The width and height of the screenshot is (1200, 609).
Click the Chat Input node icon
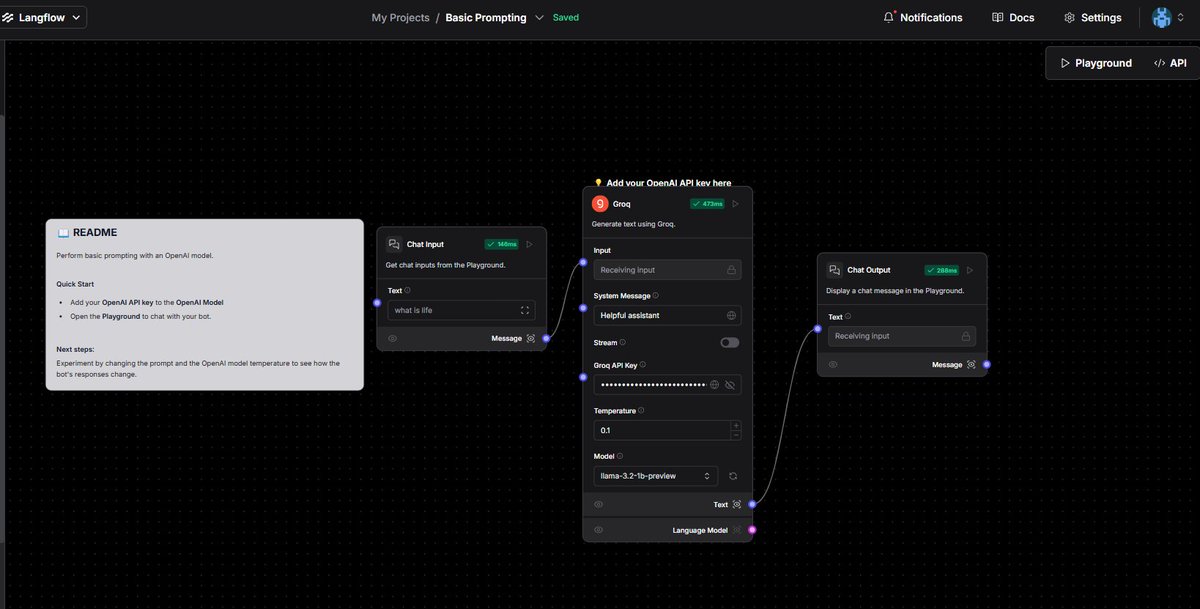394,244
